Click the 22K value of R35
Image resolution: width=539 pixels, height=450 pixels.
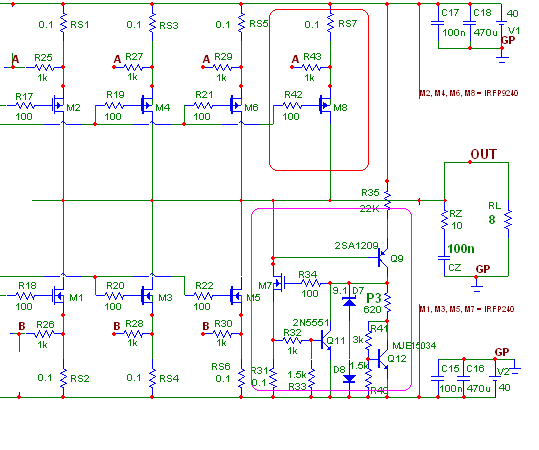coord(370,208)
